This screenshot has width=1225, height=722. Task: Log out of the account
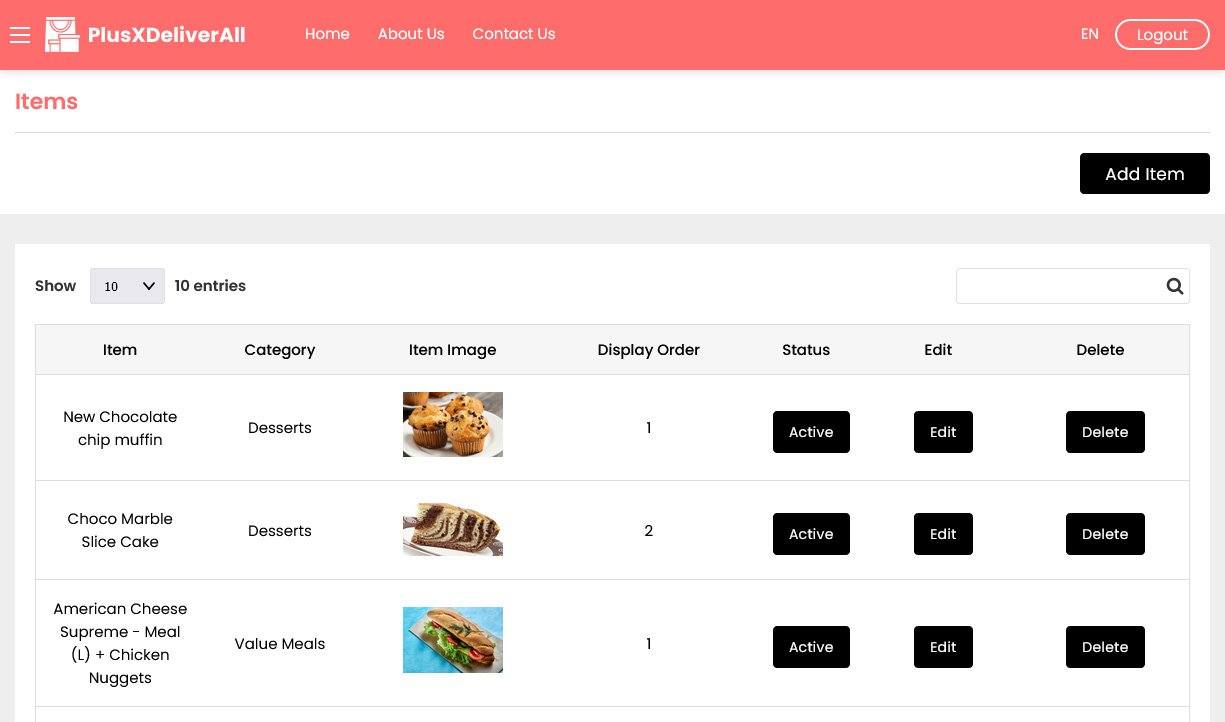[x=1162, y=35]
